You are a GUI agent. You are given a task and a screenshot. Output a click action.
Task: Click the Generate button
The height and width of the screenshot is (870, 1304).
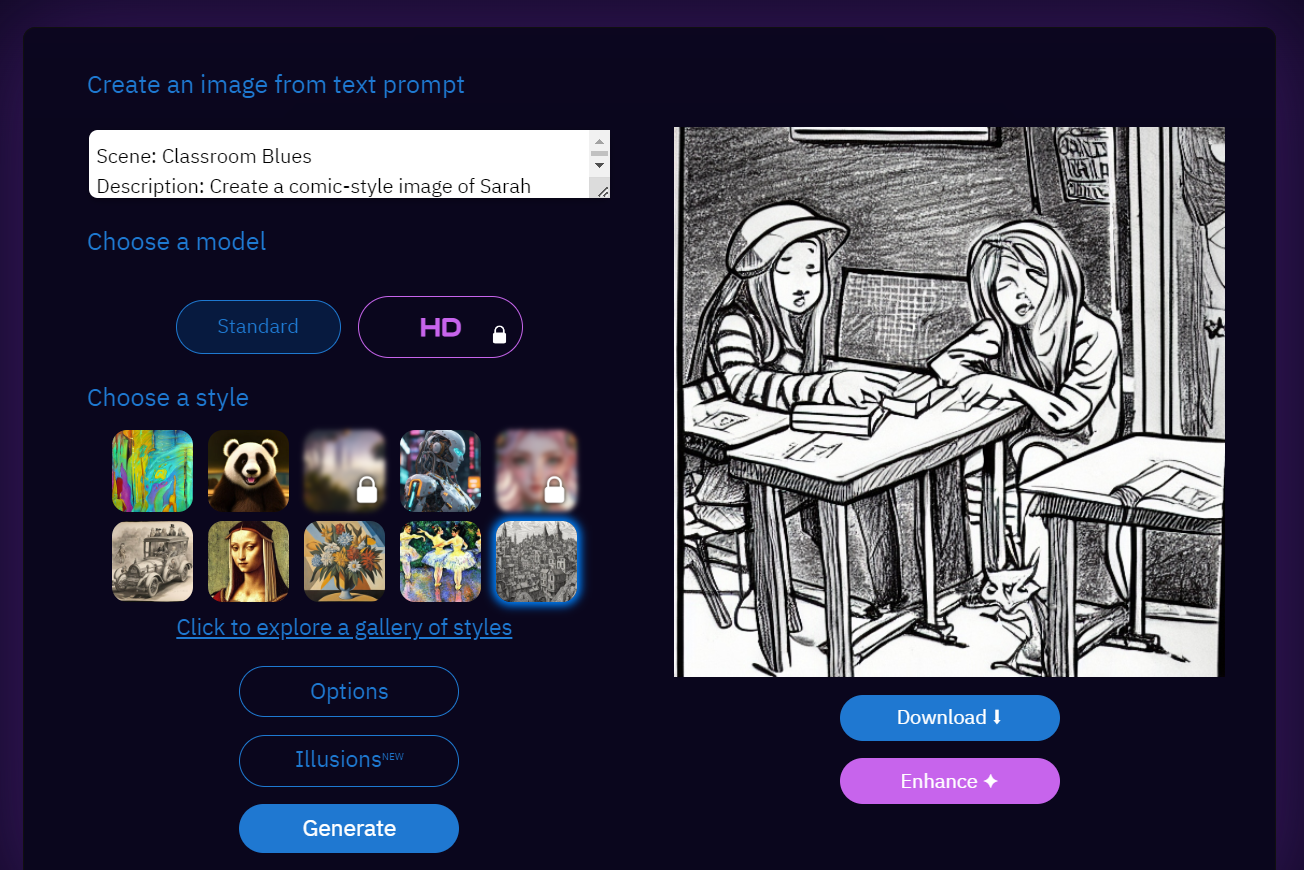pos(349,828)
